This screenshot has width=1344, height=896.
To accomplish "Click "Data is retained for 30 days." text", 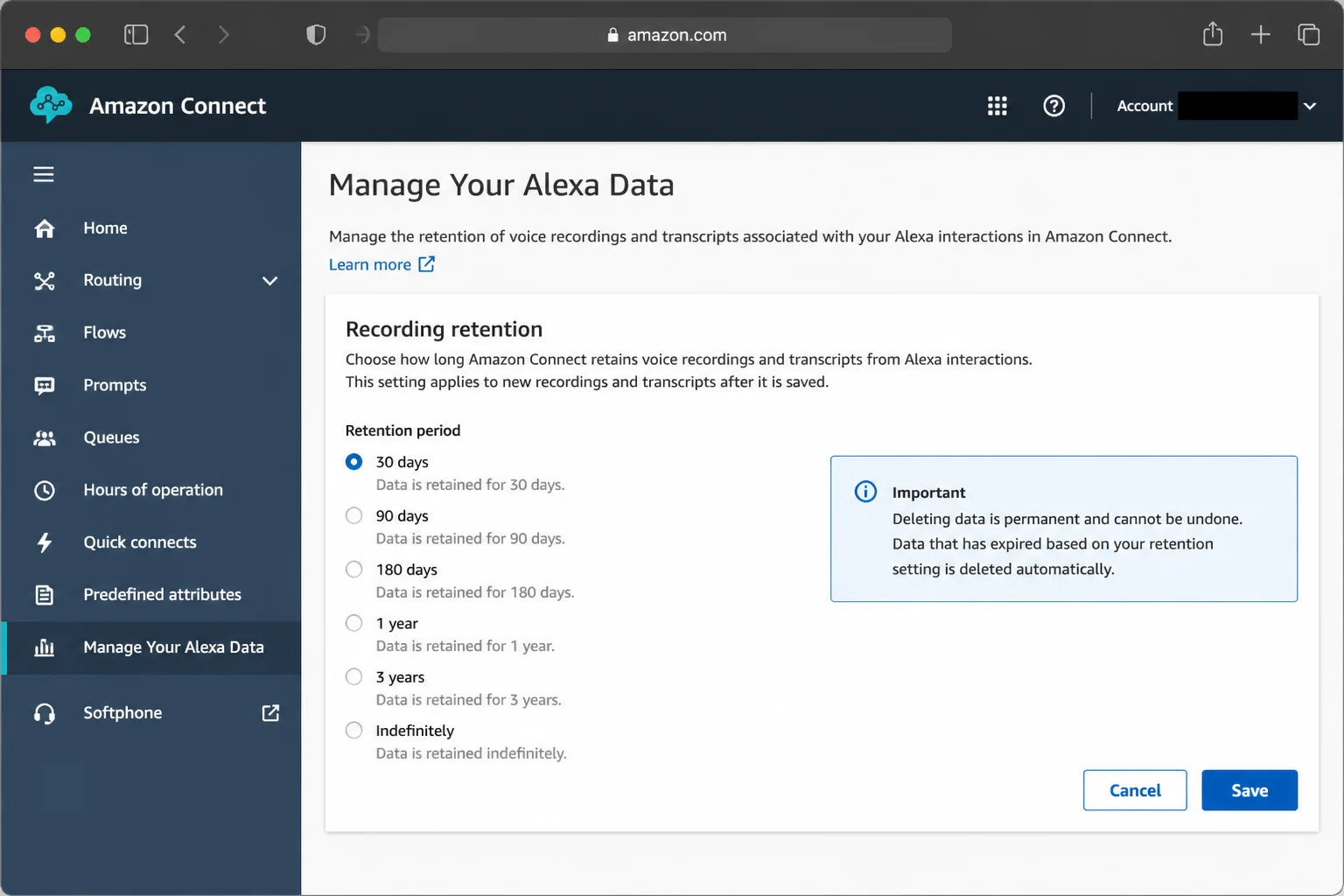I will [470, 485].
